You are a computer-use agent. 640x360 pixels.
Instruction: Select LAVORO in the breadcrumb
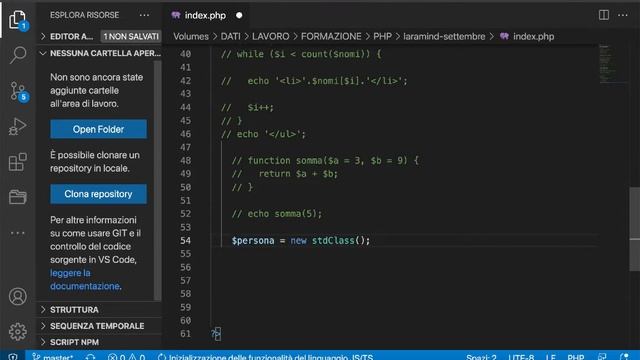[270, 36]
